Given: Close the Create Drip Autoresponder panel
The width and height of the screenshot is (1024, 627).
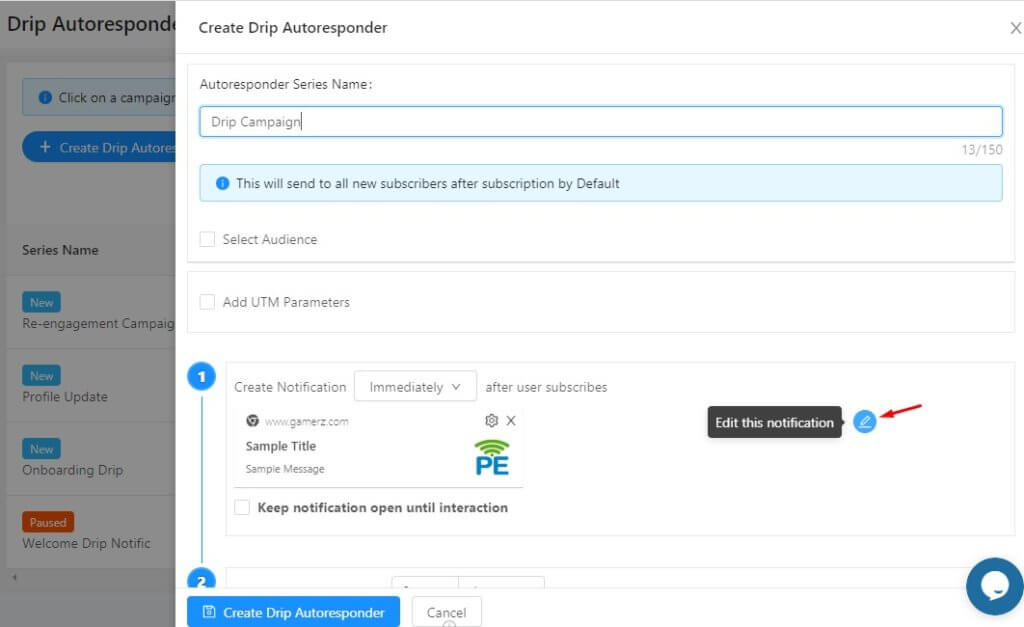Looking at the screenshot, I should point(1016,28).
